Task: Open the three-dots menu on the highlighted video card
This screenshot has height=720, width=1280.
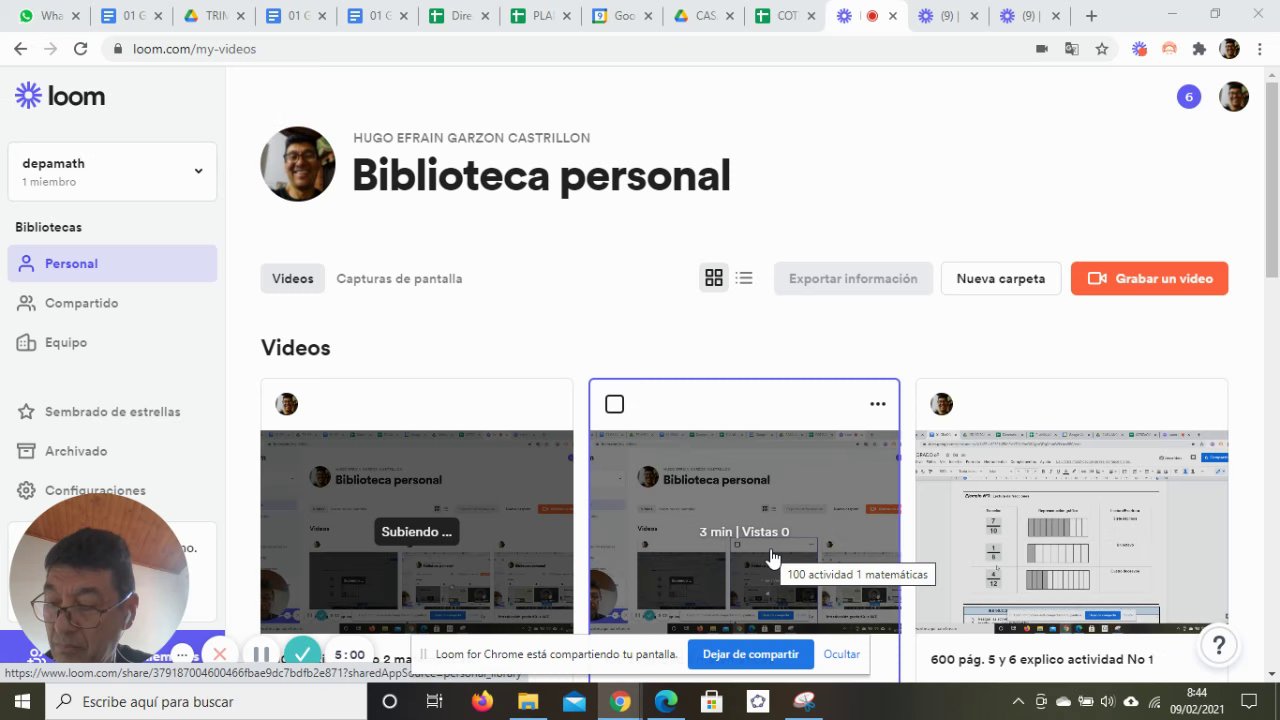Action: [877, 404]
